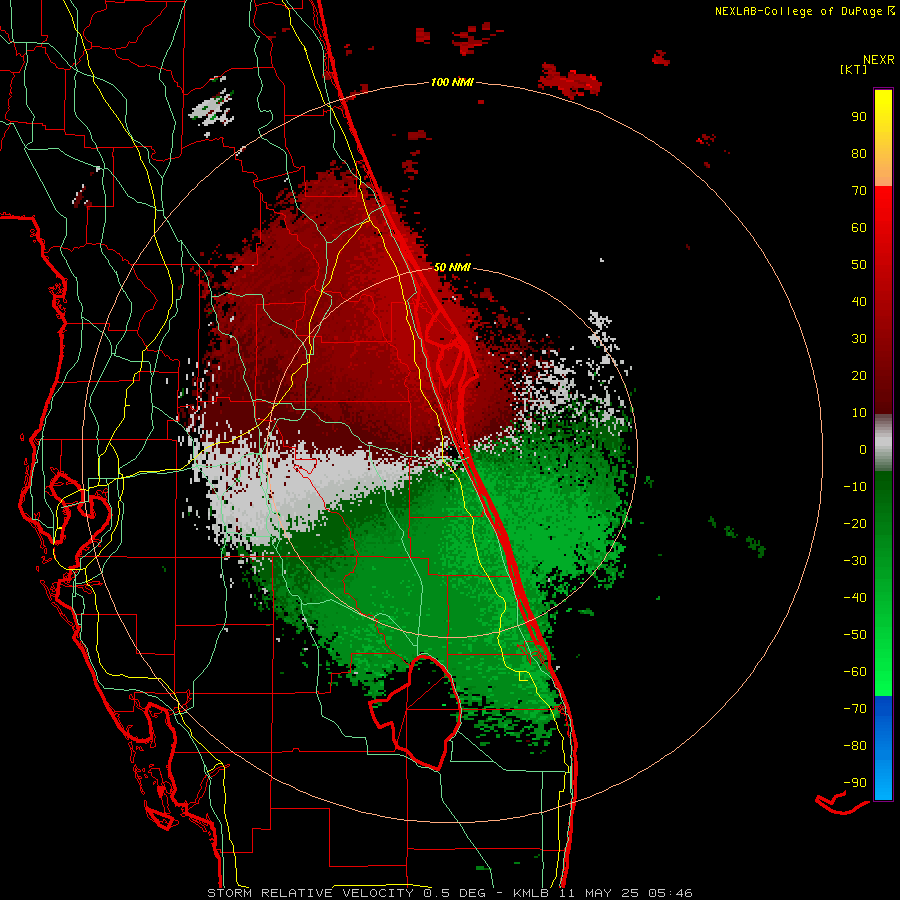The height and width of the screenshot is (900, 900).
Task: Click the -50 knot scale label
Action: point(855,635)
